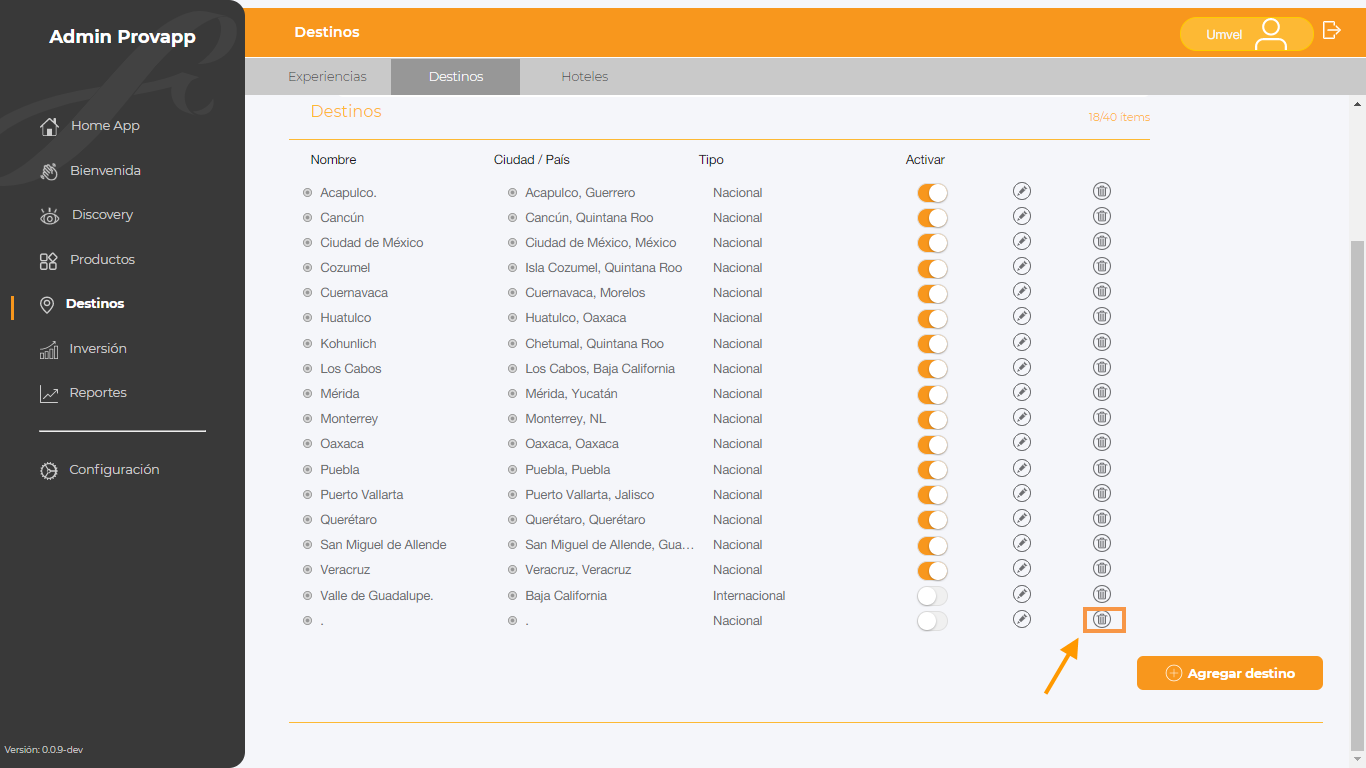
Task: Open Home App in sidebar
Action: coord(89,126)
